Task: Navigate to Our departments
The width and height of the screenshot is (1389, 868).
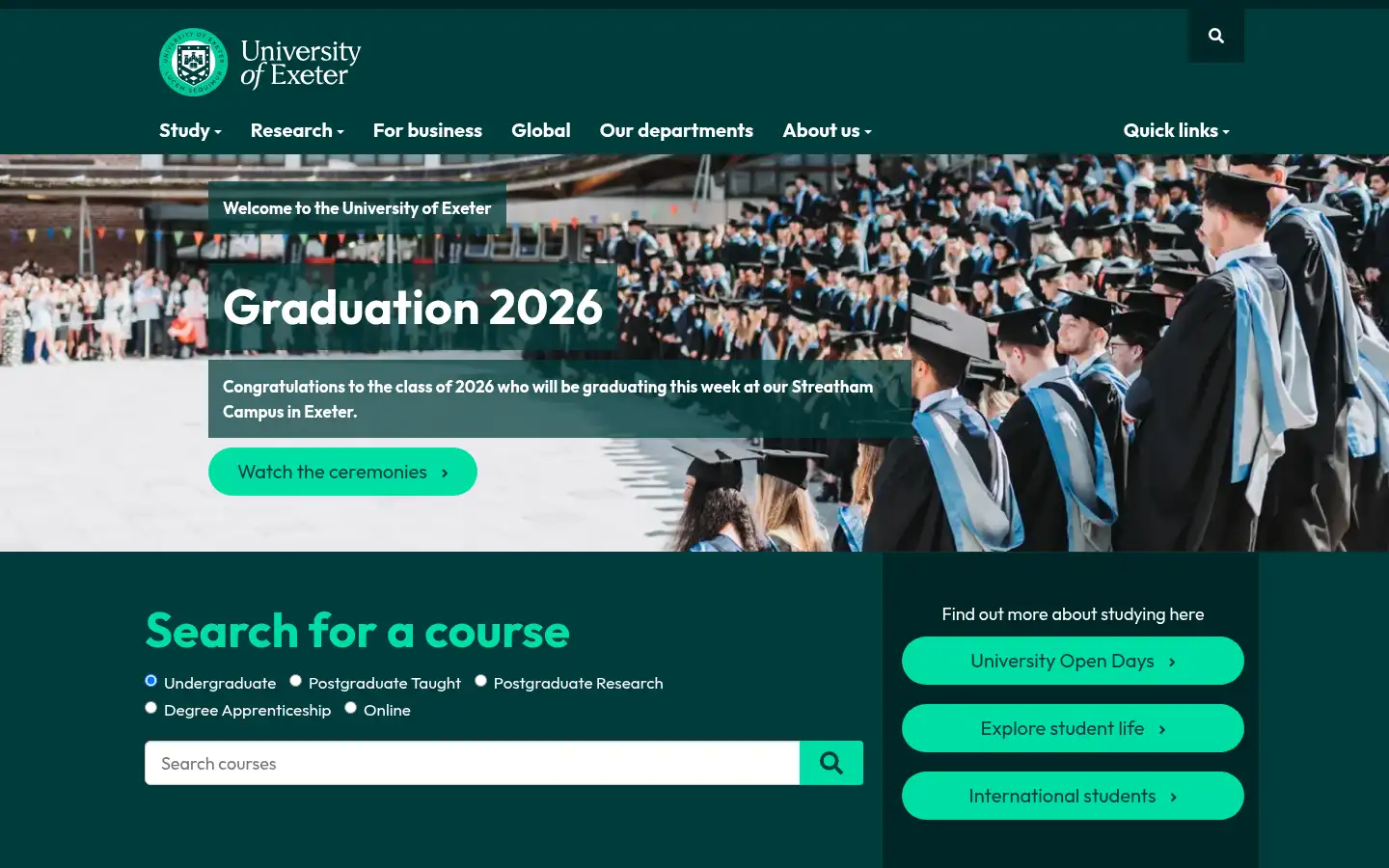Action: point(676,130)
